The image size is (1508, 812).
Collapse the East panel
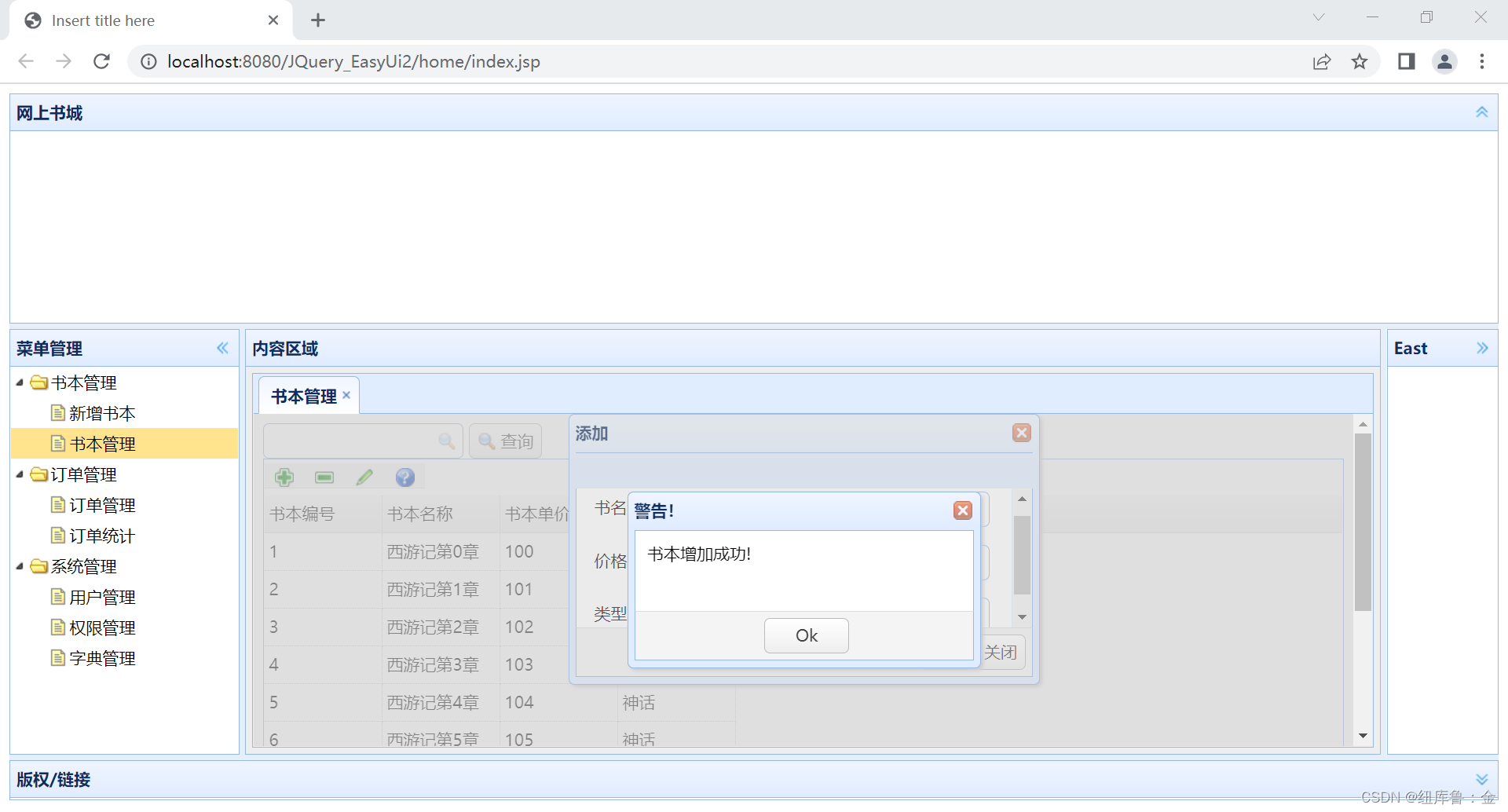[1481, 348]
